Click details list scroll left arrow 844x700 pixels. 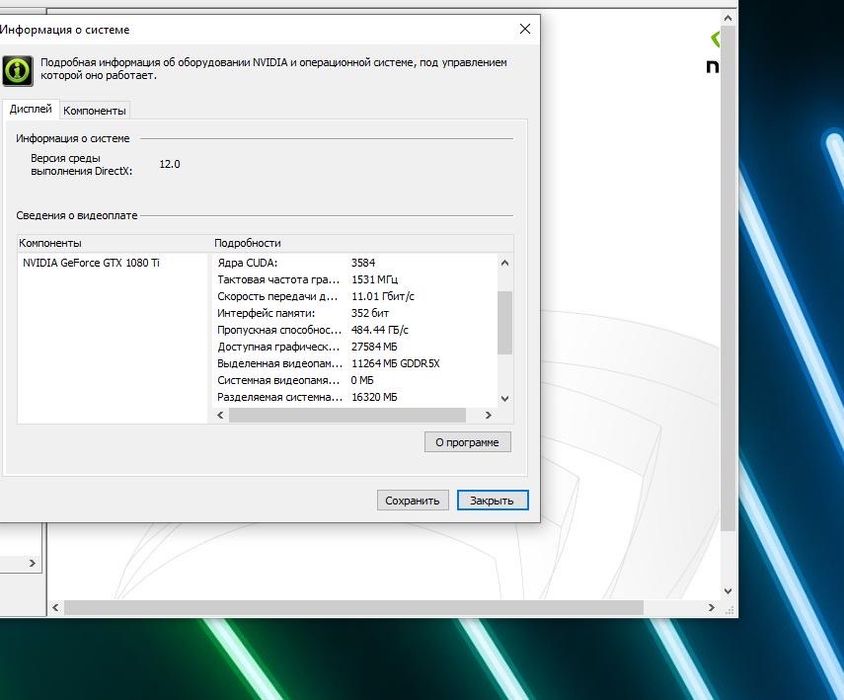(x=220, y=415)
